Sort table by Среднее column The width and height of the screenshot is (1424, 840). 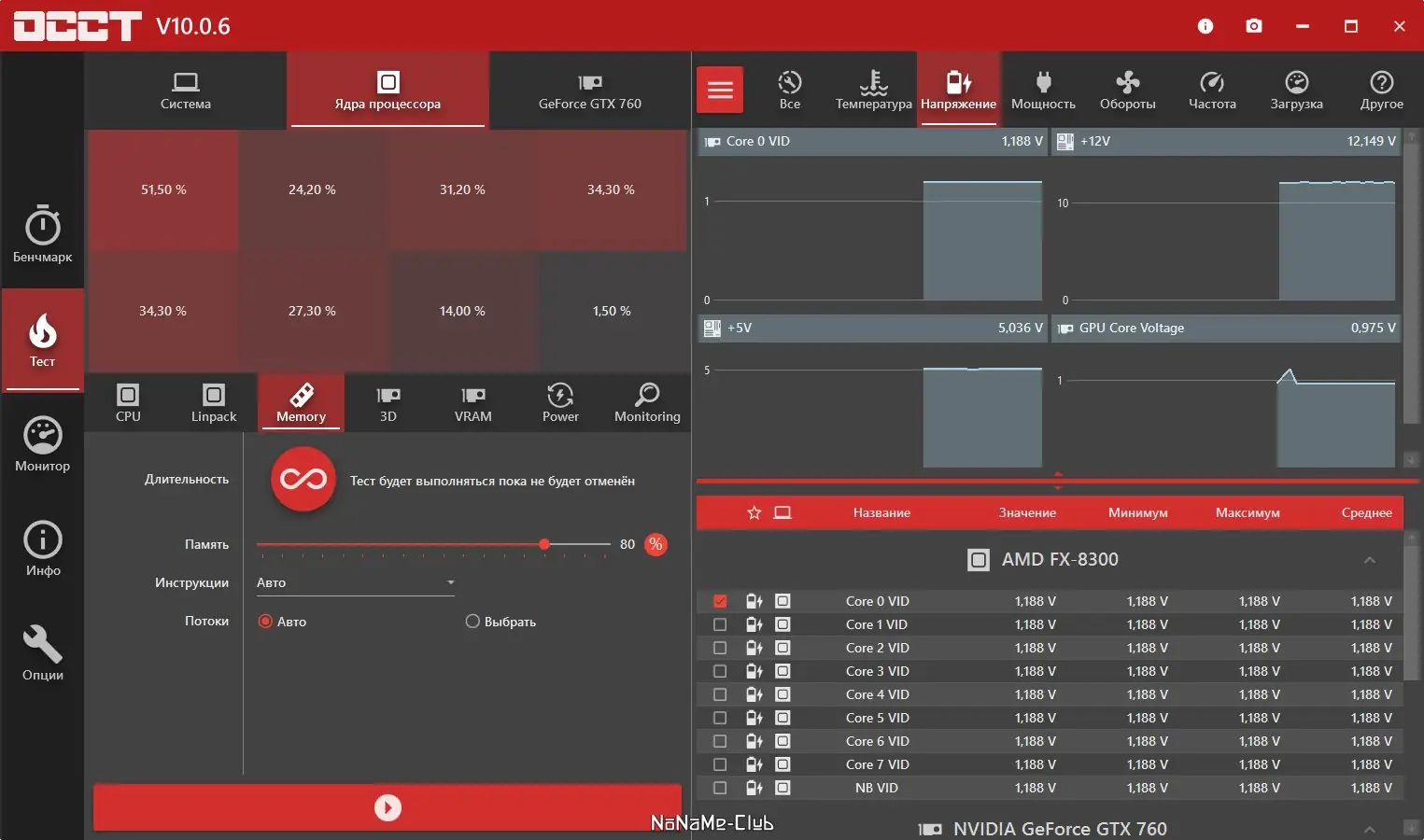click(1366, 512)
